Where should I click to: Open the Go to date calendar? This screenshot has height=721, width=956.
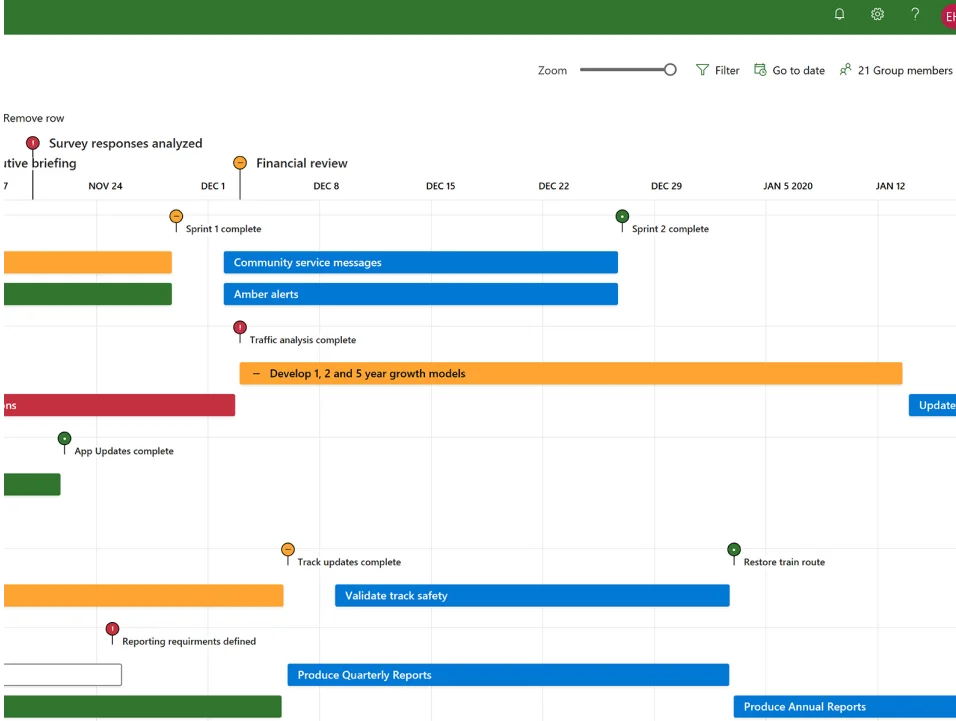pos(761,70)
